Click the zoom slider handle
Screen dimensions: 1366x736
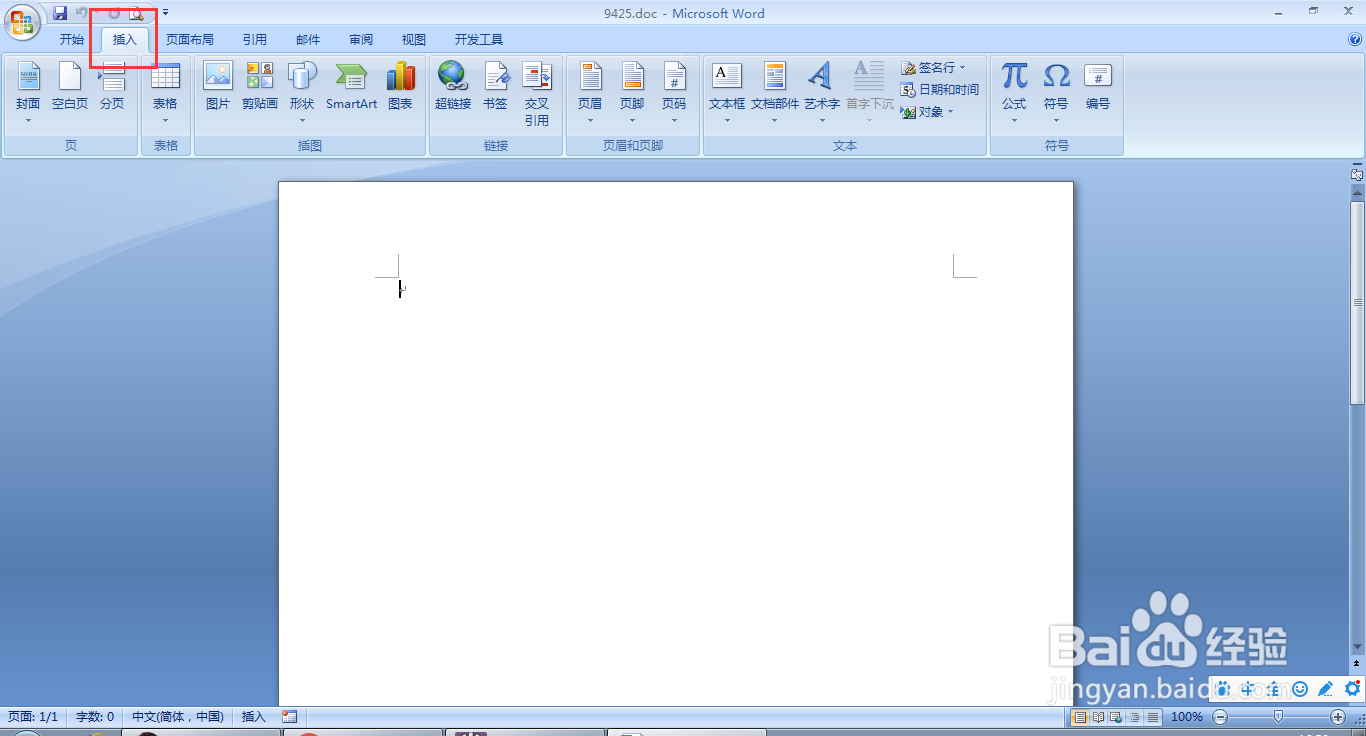click(1278, 717)
